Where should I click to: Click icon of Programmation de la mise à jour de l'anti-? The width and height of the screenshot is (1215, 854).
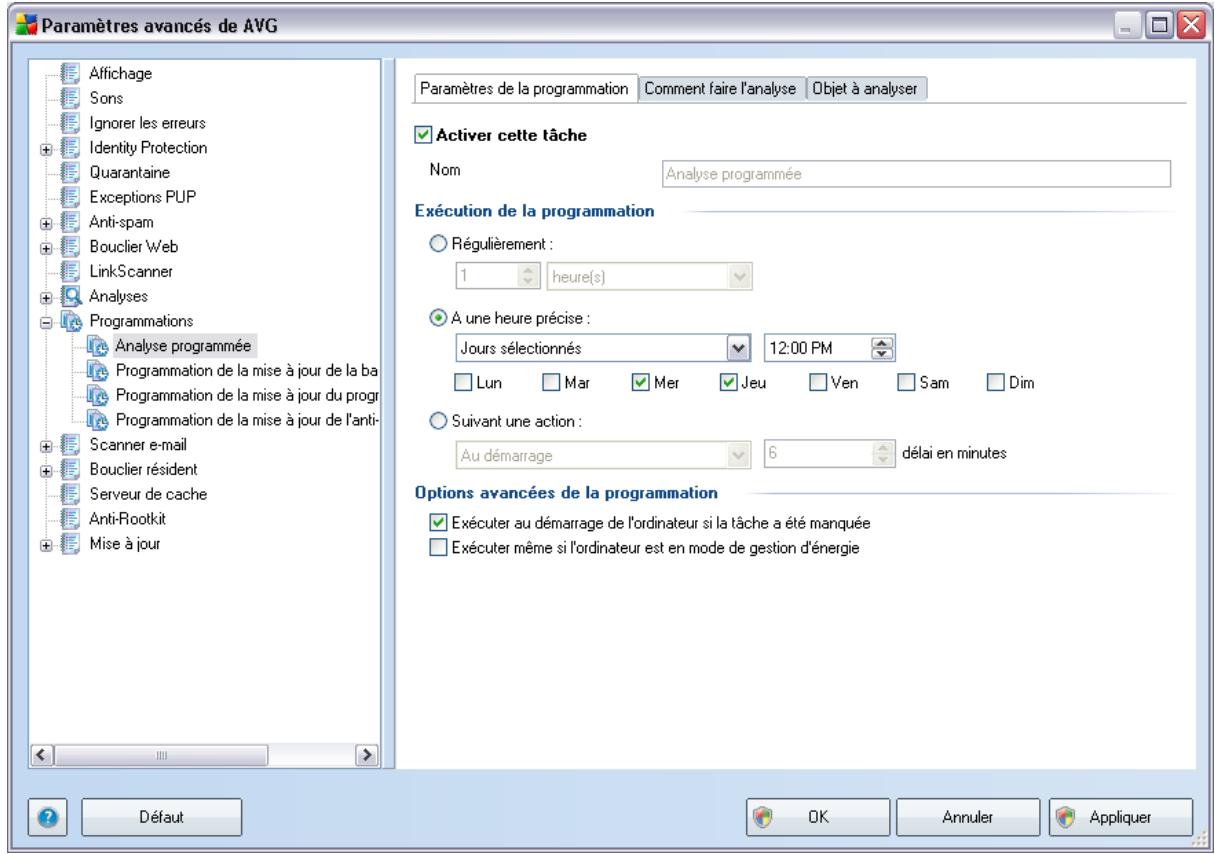click(98, 418)
